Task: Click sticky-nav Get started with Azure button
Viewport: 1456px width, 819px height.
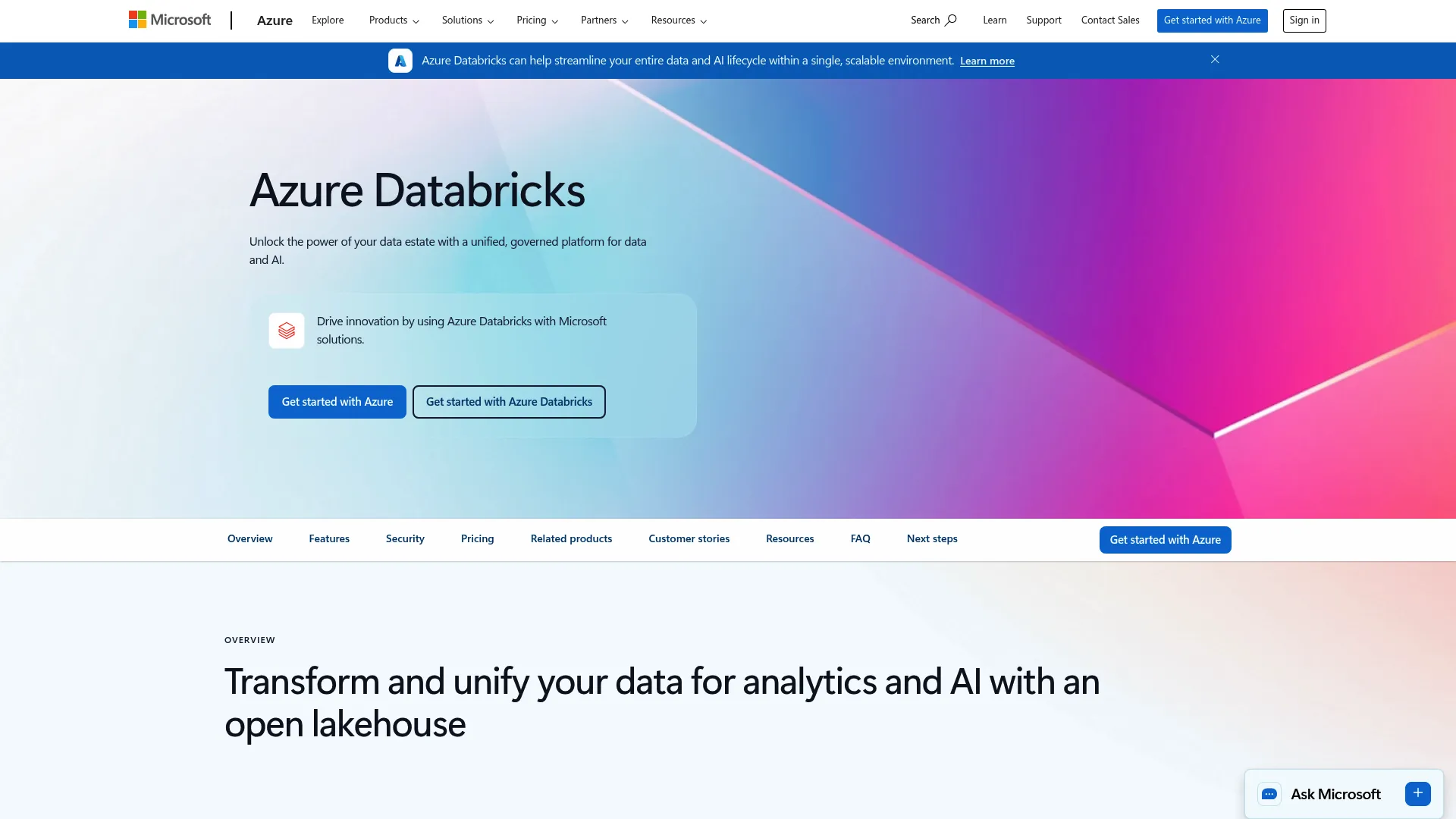Action: 1166,540
